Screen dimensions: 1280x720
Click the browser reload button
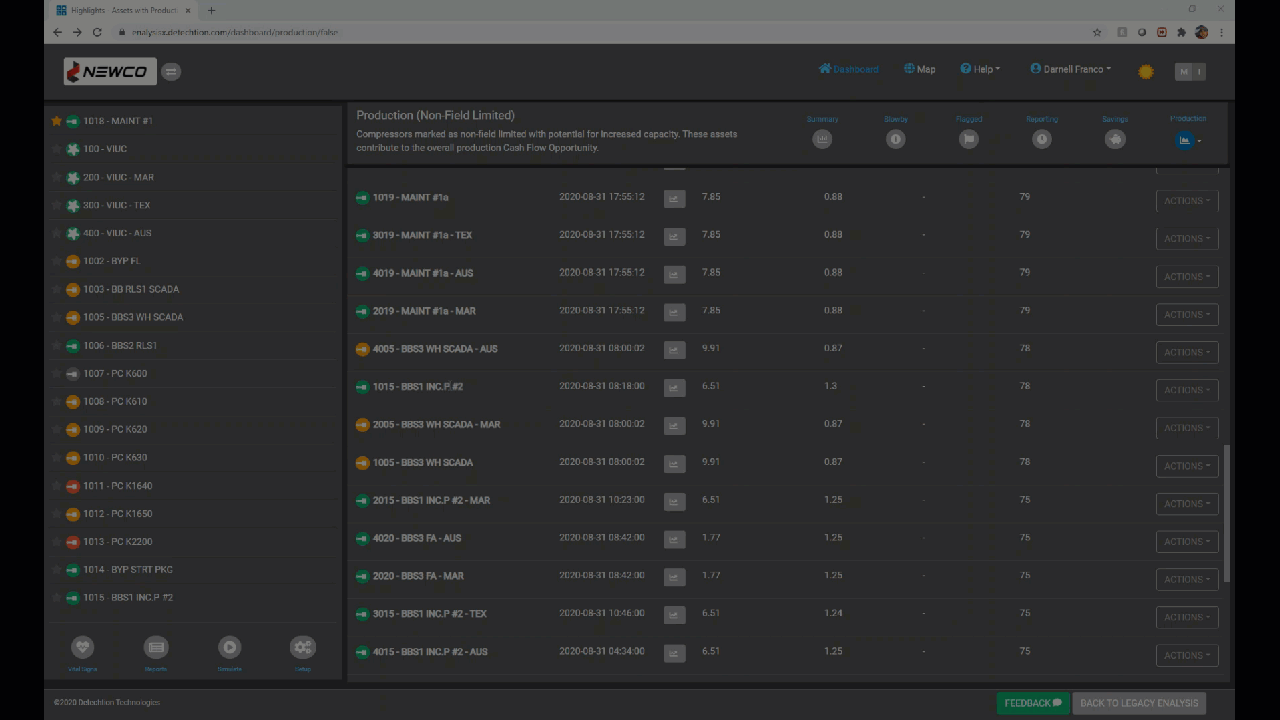[x=97, y=32]
